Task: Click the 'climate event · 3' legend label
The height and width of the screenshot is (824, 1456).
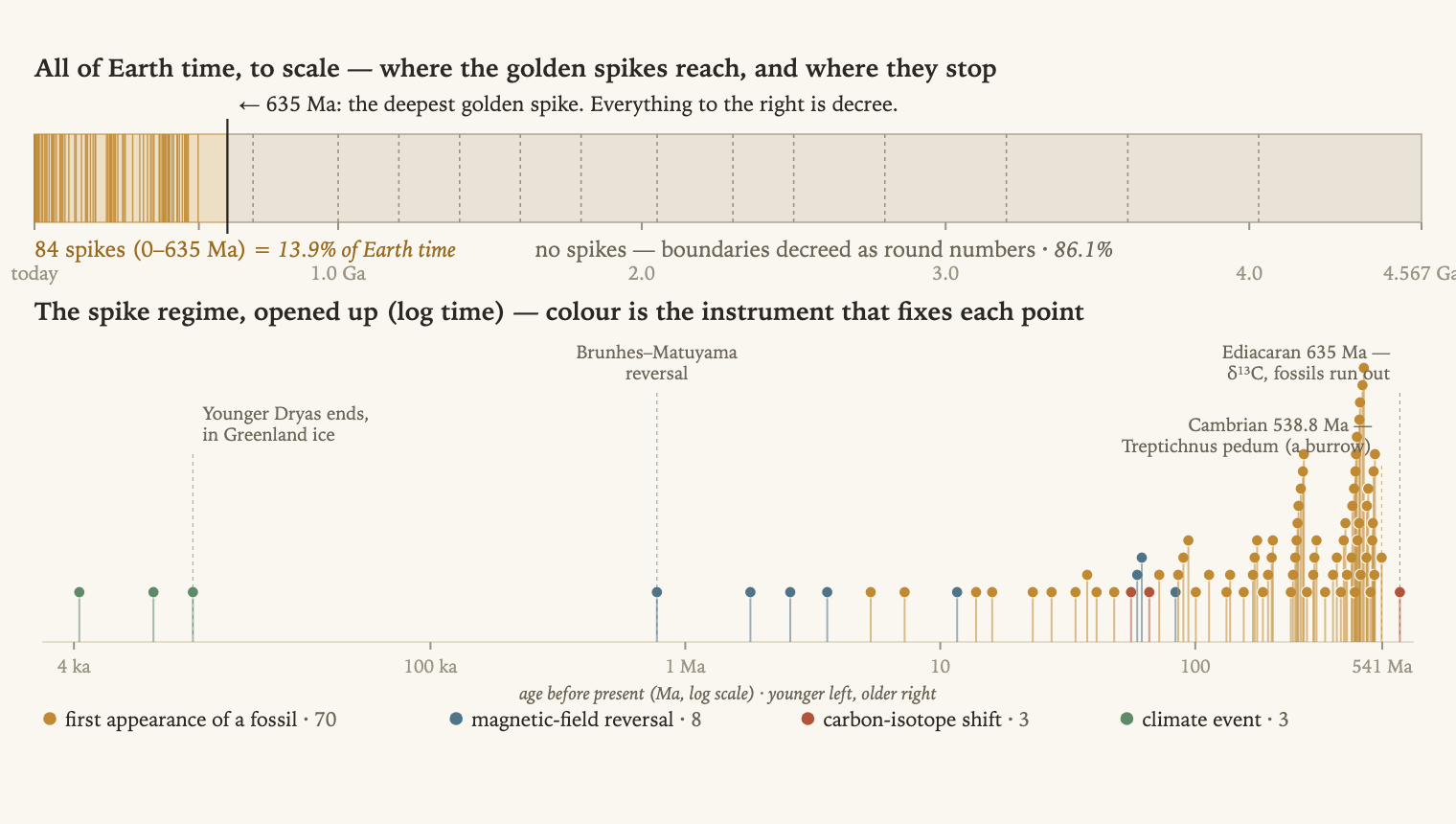Action: pos(1215,720)
